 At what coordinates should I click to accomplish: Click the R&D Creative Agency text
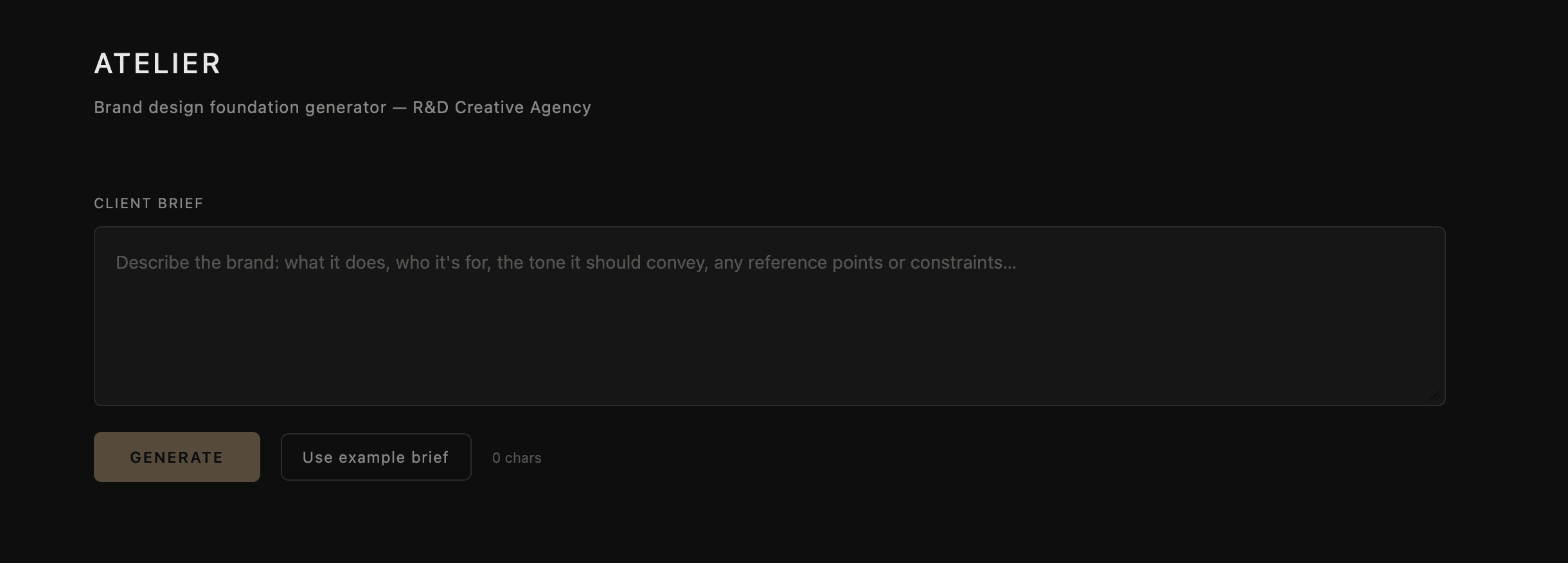point(501,107)
